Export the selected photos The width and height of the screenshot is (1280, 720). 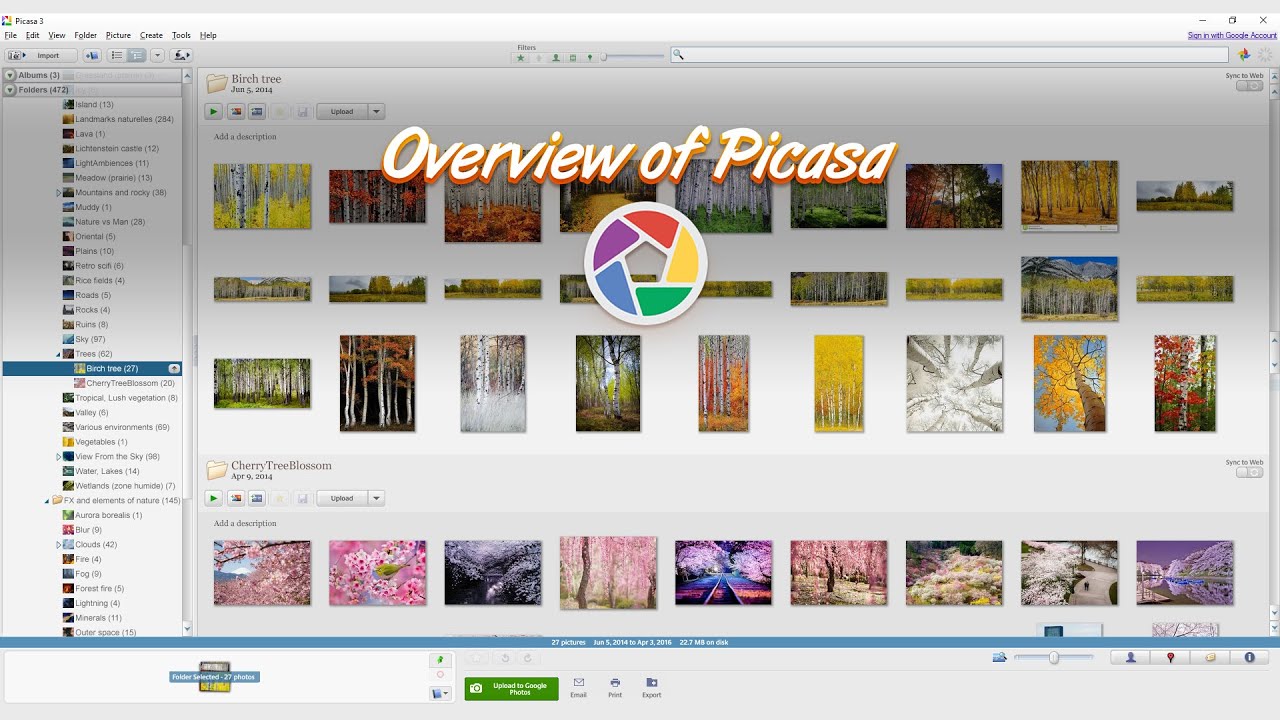pos(652,687)
